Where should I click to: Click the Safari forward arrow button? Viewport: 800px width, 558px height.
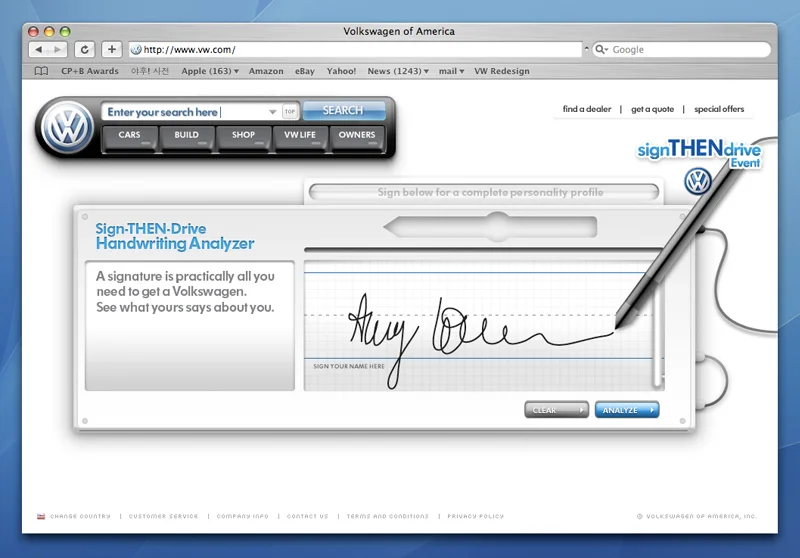click(x=57, y=49)
